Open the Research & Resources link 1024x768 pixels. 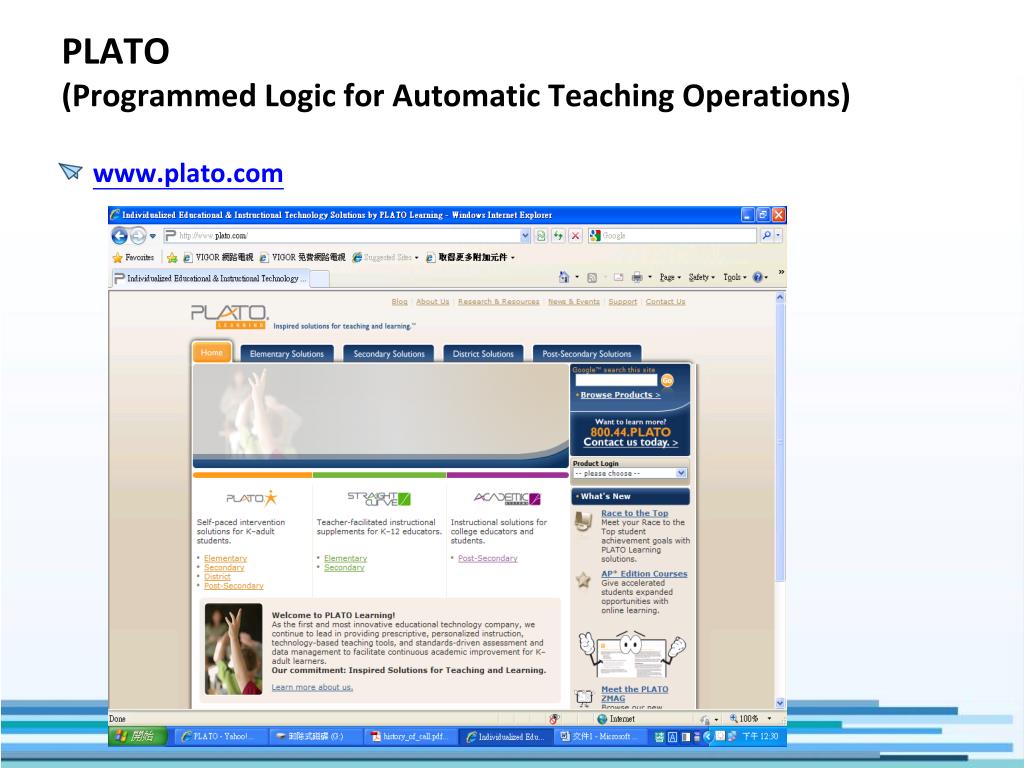[x=498, y=302]
